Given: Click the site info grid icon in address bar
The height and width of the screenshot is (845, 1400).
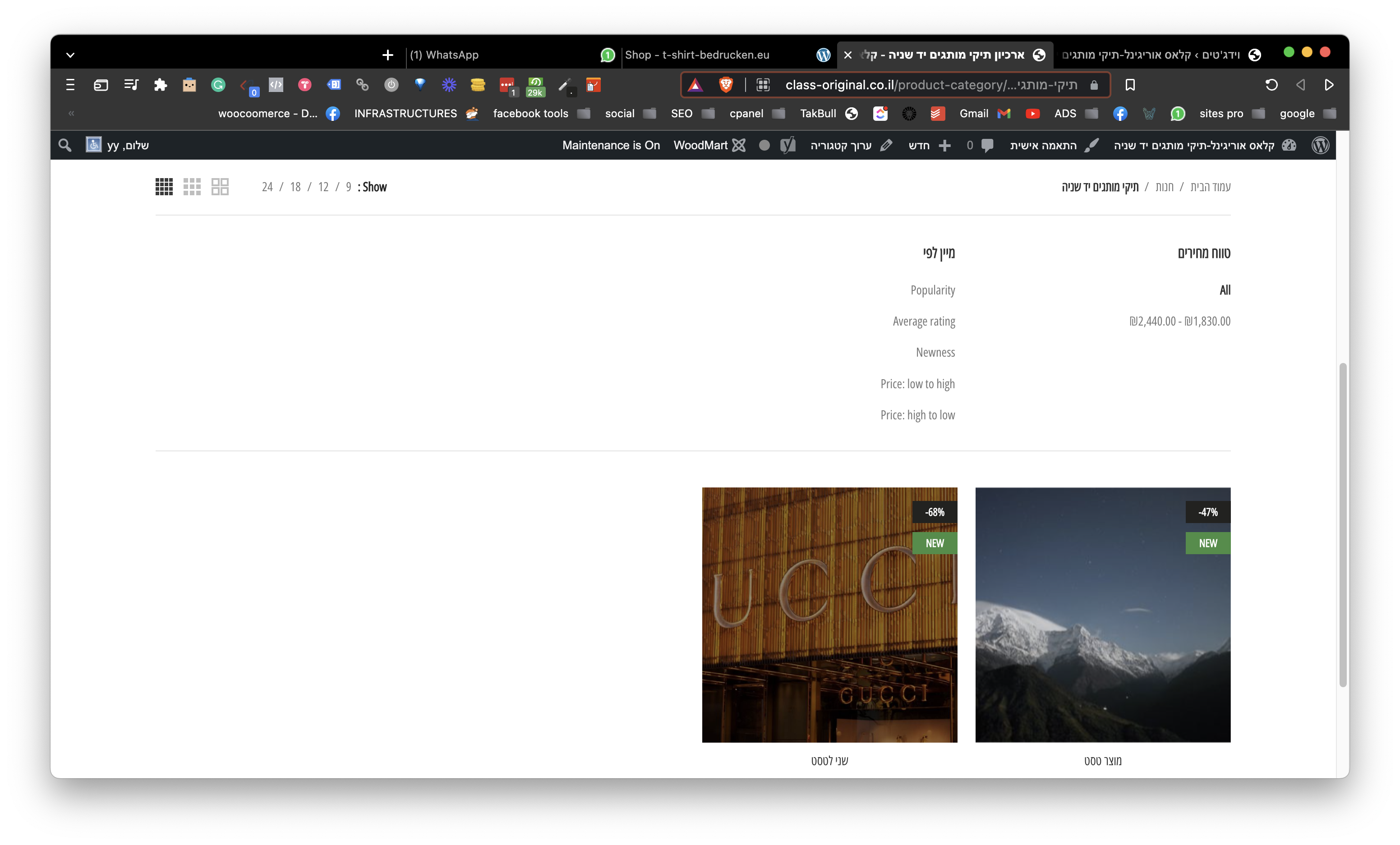Looking at the screenshot, I should pyautogui.click(x=763, y=85).
